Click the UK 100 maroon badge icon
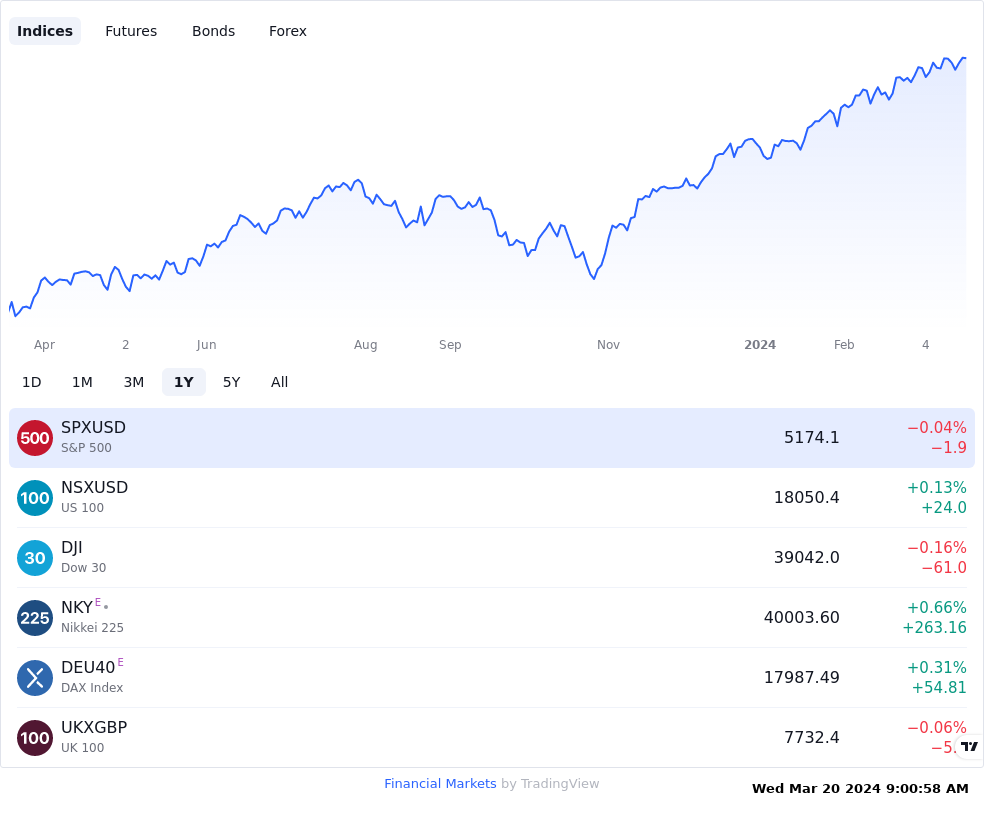The width and height of the screenshot is (984, 820). pos(35,738)
